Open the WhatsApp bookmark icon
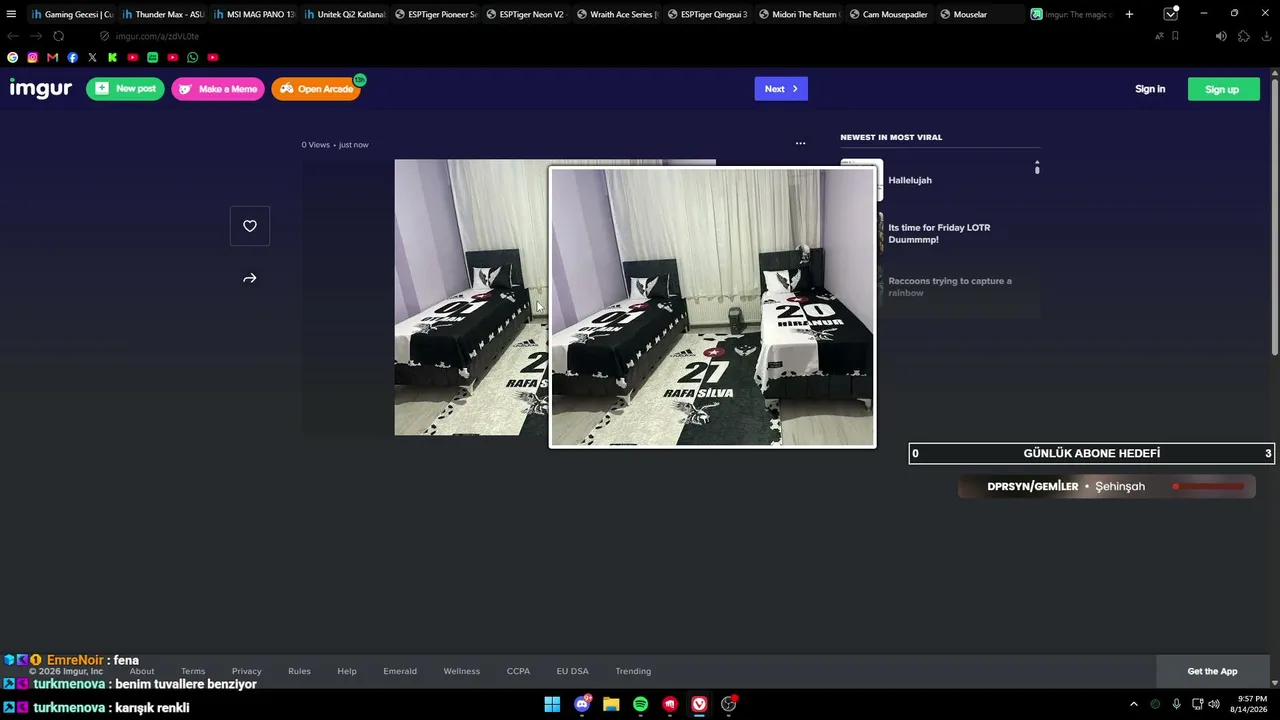1280x720 pixels. coord(192,58)
